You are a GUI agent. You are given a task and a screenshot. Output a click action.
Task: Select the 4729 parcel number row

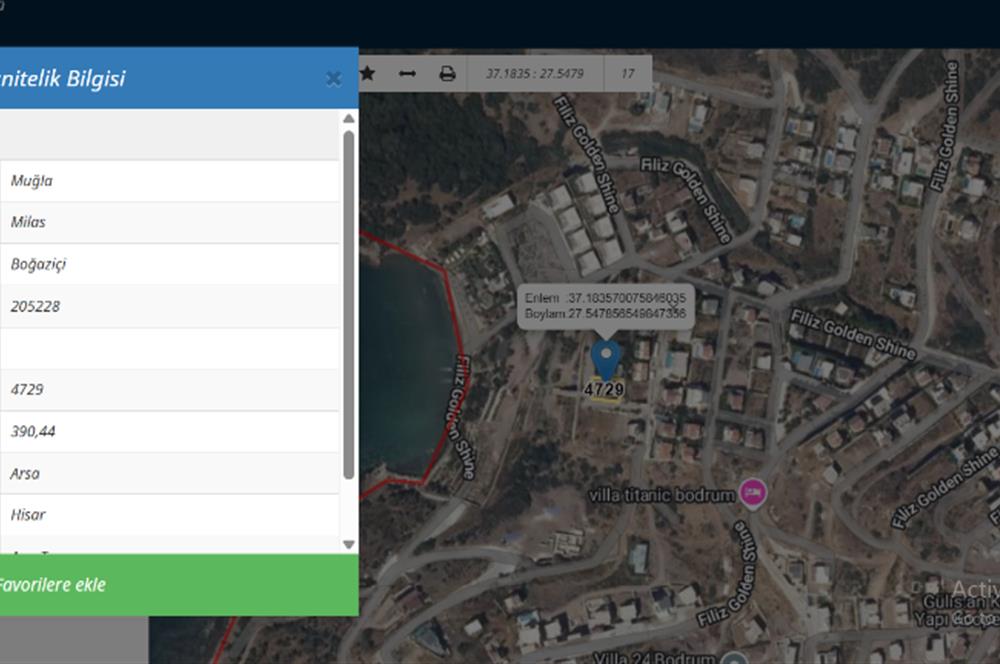(x=169, y=390)
